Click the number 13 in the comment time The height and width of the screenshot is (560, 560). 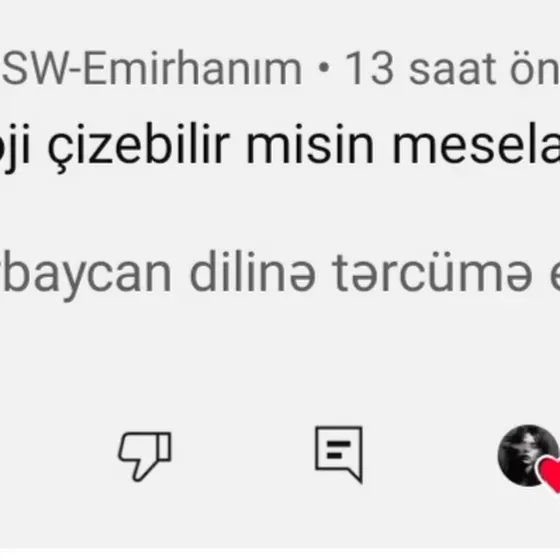pyautogui.click(x=370, y=69)
